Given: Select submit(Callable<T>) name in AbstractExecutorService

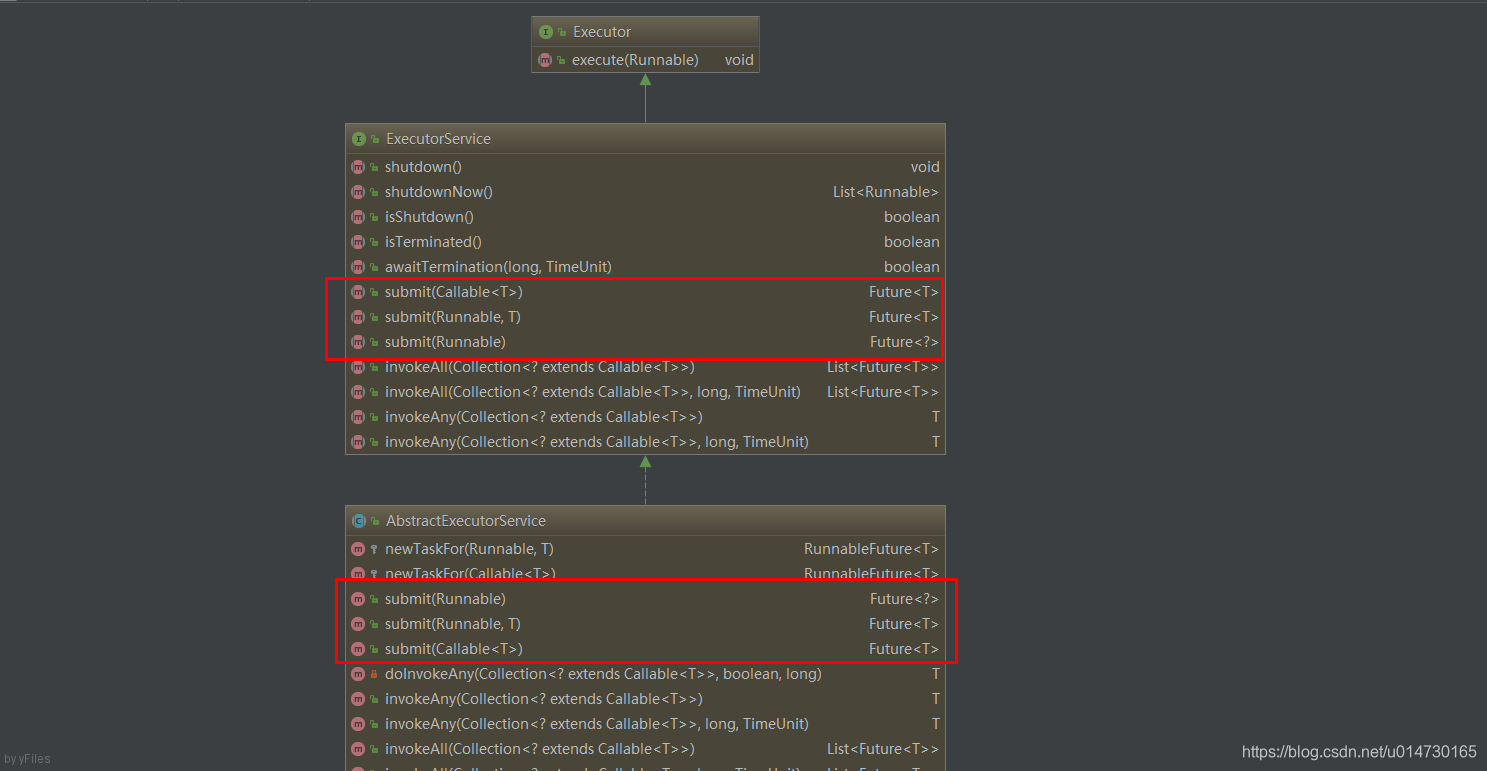Looking at the screenshot, I should [x=454, y=649].
